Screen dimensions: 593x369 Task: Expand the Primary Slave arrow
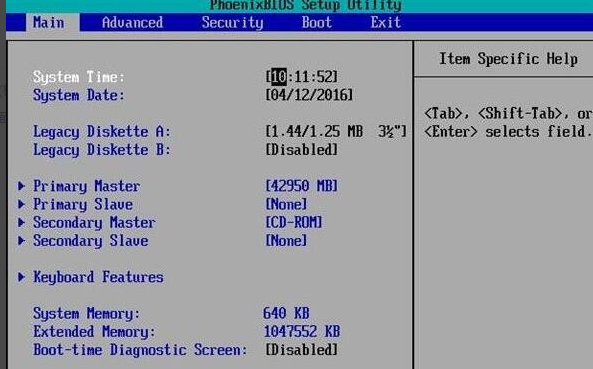[22, 204]
